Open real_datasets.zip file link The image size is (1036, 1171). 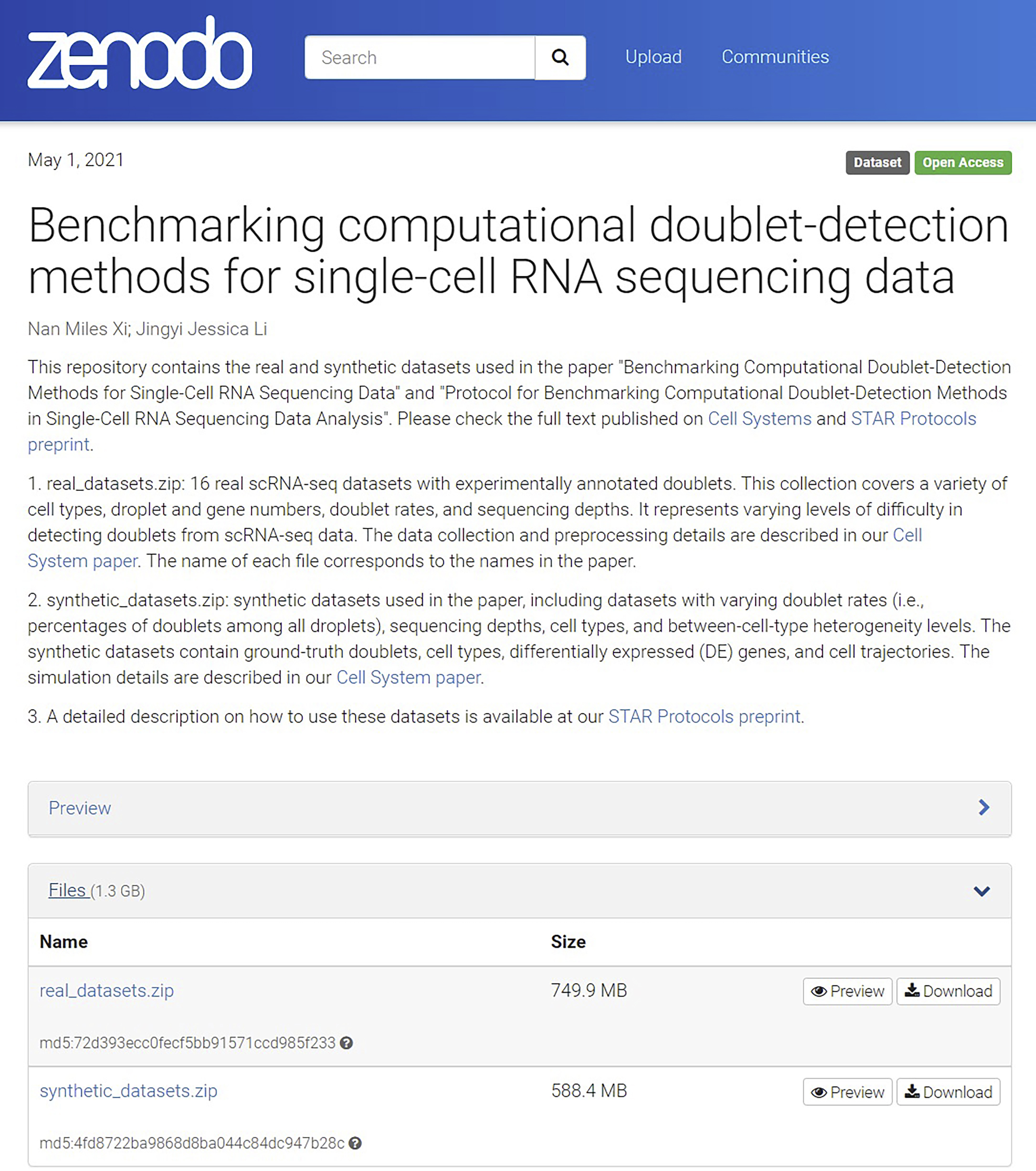pos(107,991)
